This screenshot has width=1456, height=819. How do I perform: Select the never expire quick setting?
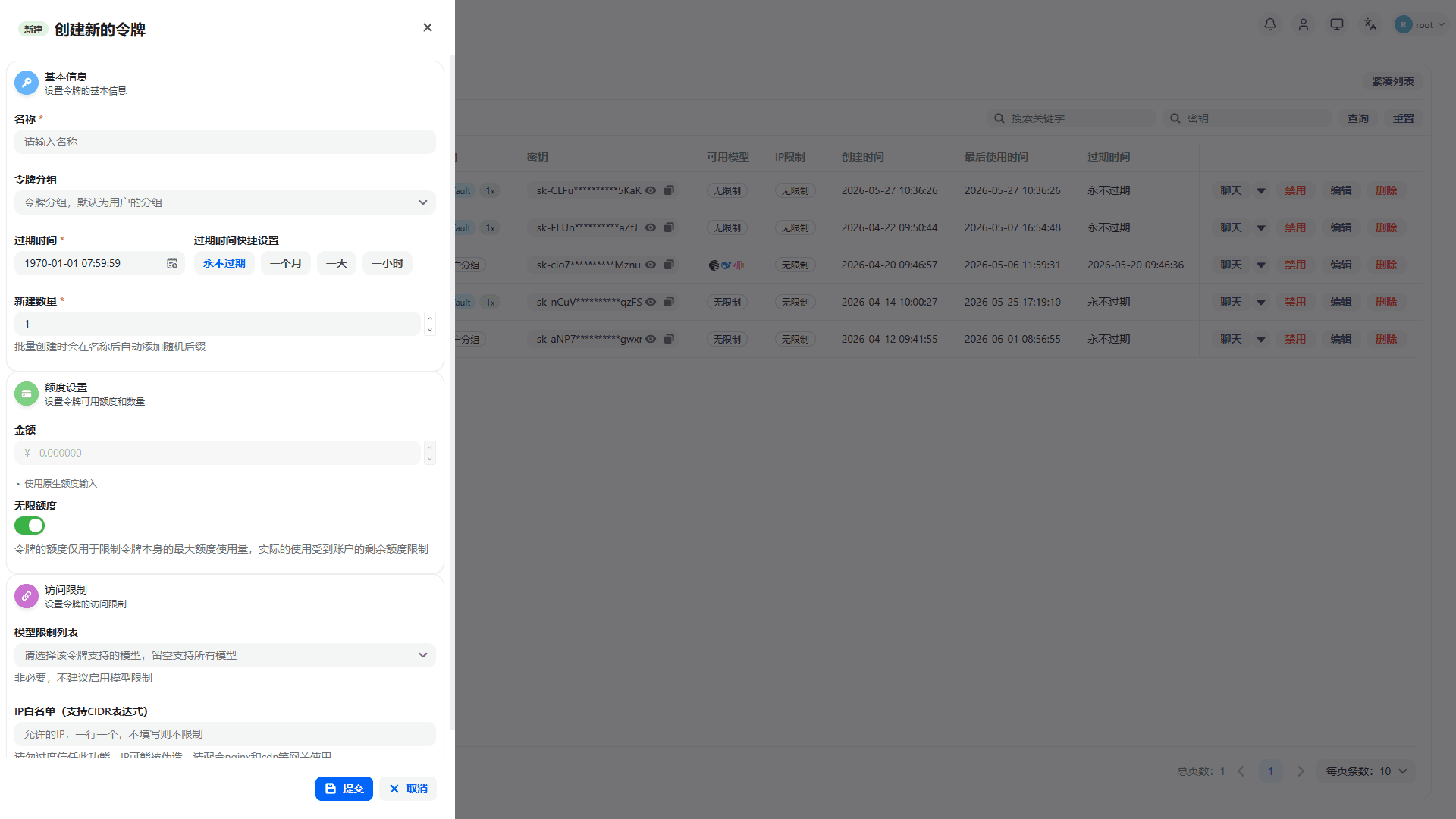(224, 263)
